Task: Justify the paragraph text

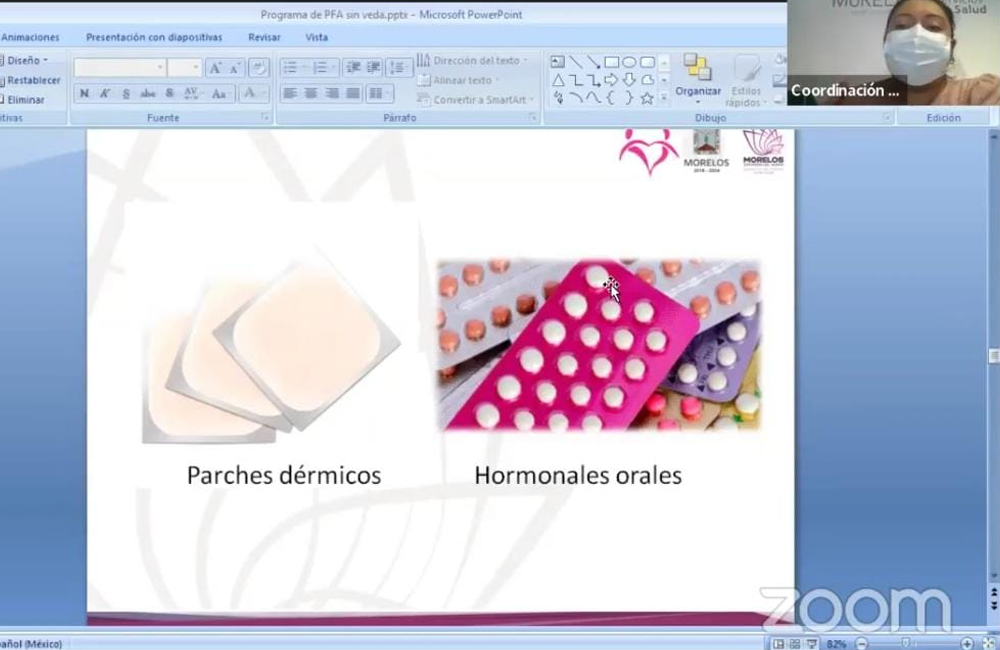Action: (x=353, y=94)
